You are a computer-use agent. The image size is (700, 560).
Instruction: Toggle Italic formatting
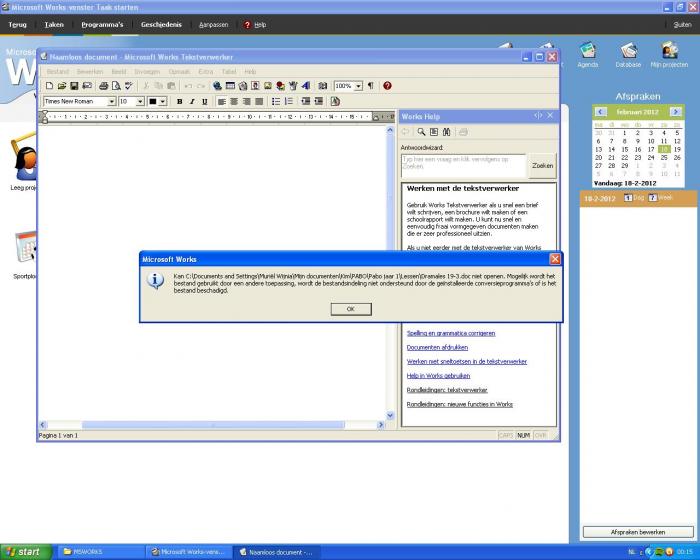(x=192, y=102)
